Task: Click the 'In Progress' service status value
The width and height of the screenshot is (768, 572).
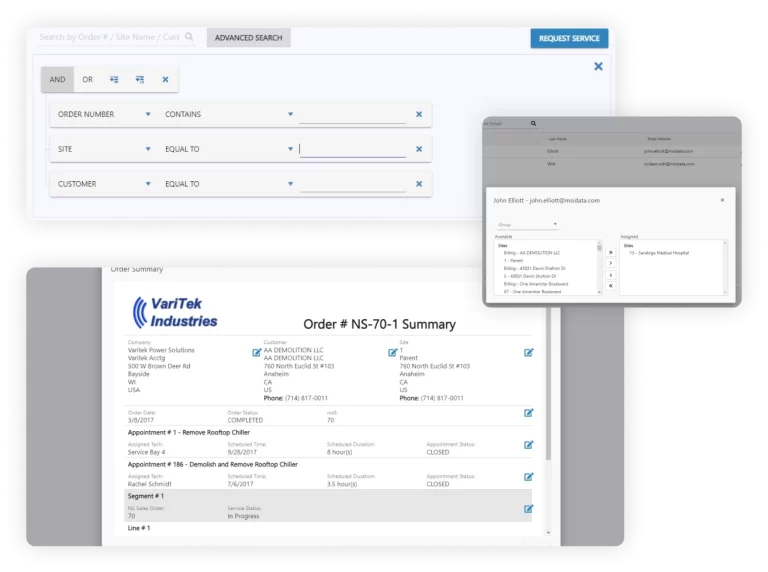Action: click(243, 516)
